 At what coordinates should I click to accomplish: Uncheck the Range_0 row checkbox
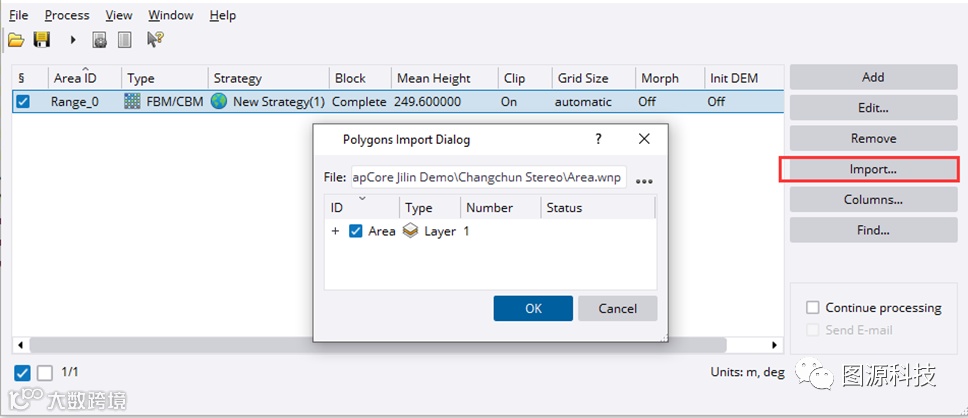click(23, 101)
